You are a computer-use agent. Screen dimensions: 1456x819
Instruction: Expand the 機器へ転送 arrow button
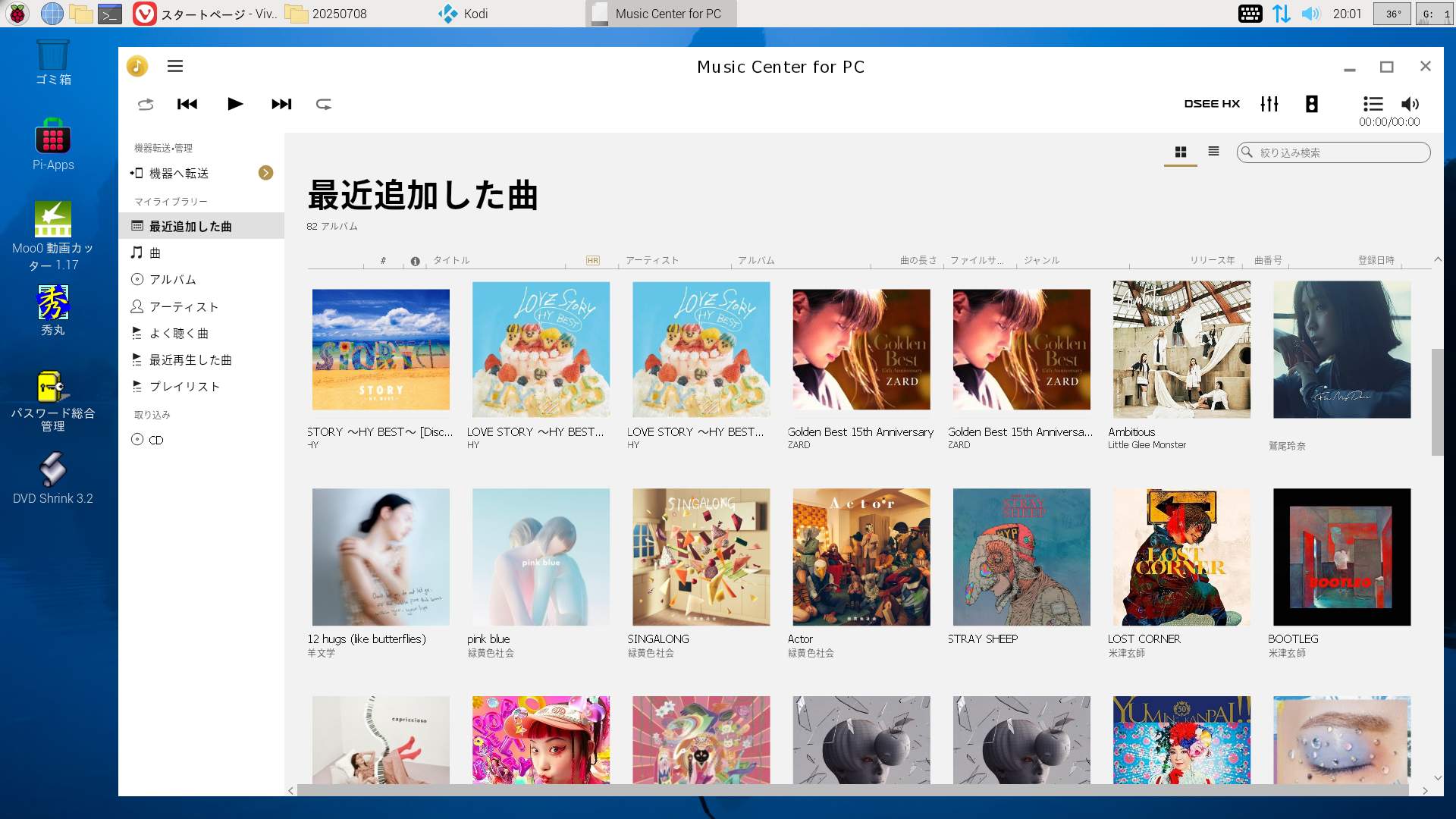point(265,173)
